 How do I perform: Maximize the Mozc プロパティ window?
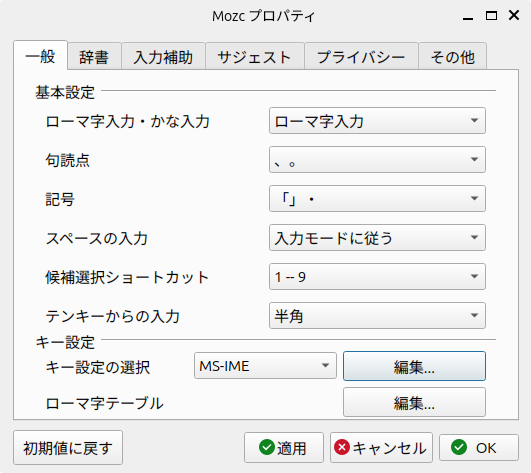[491, 16]
